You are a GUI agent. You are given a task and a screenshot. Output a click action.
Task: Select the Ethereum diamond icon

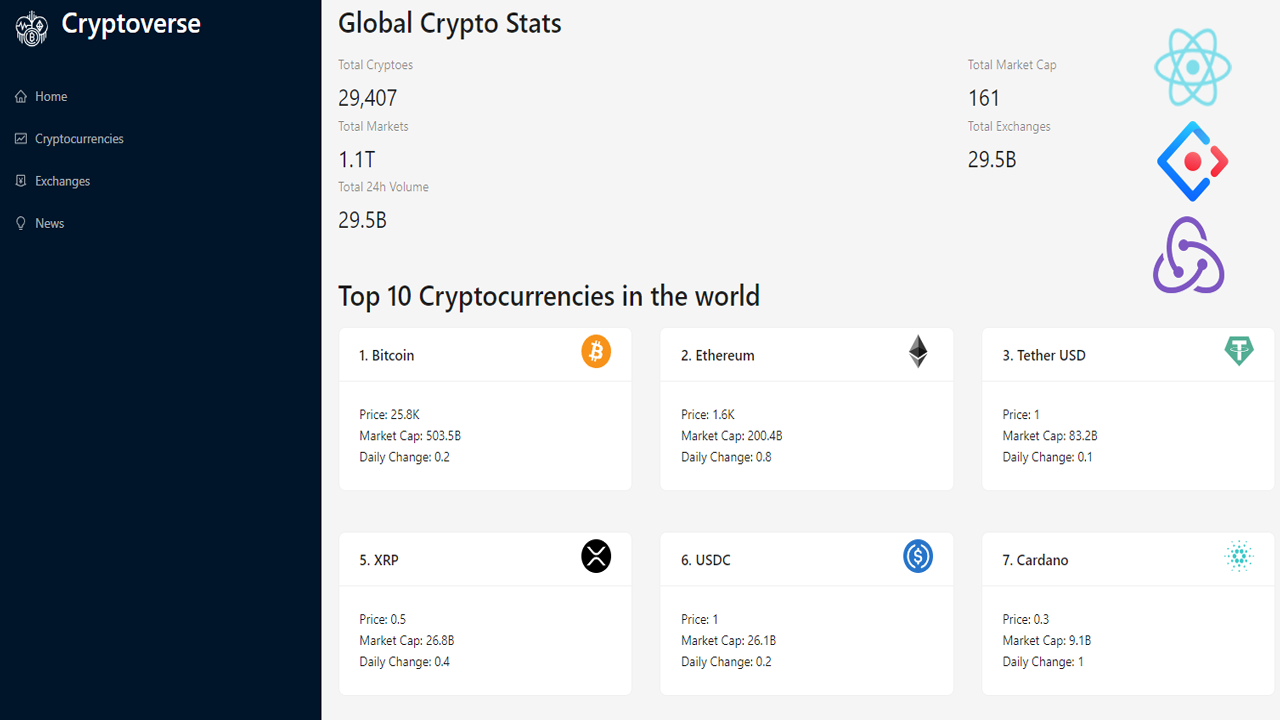[918, 351]
